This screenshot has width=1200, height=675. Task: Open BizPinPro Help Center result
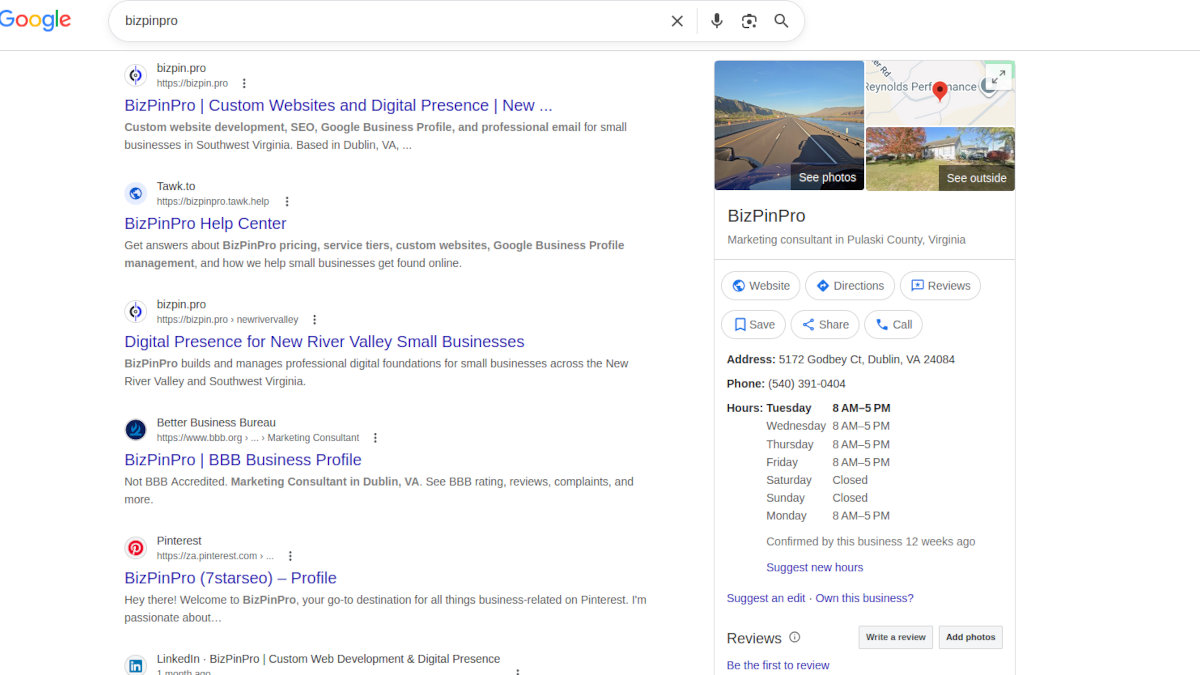click(205, 223)
